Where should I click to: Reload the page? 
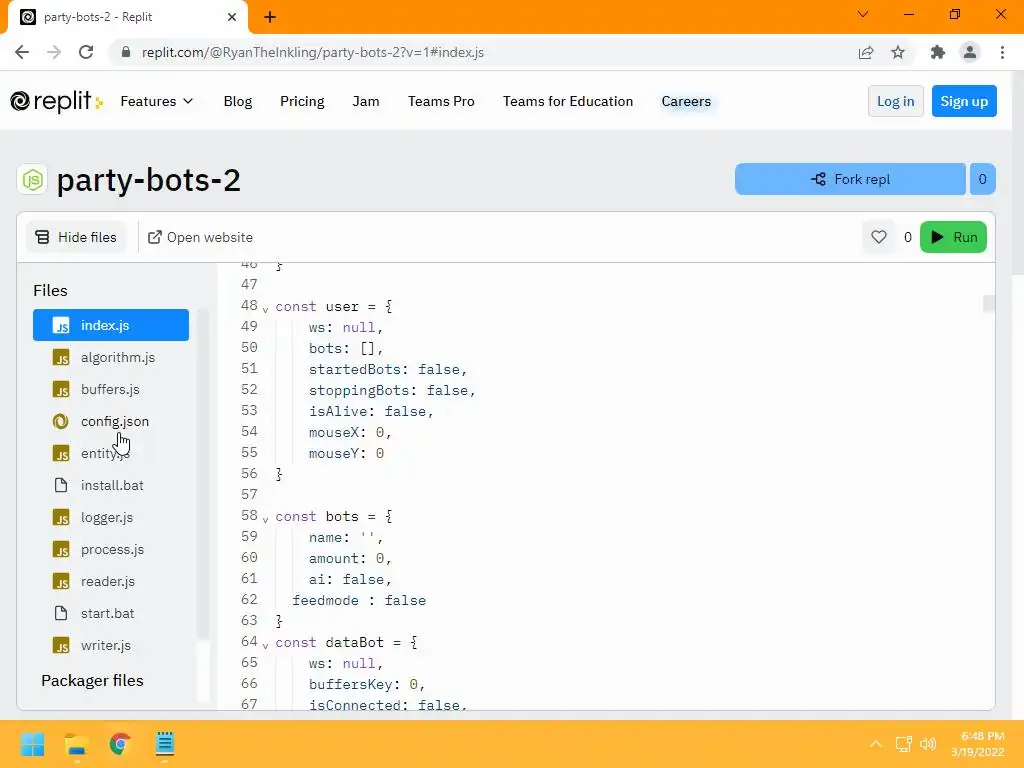point(86,52)
